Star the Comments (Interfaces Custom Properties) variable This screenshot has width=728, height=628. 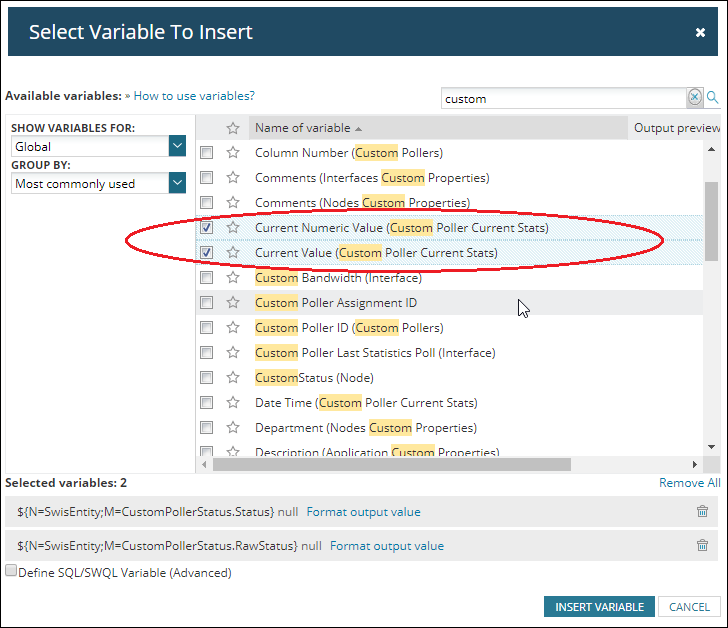pyautogui.click(x=233, y=178)
